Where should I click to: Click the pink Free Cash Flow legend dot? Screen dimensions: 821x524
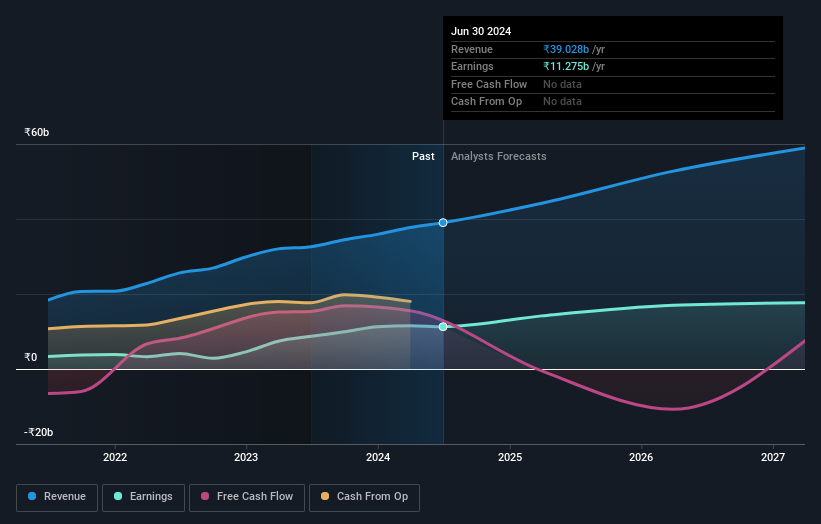(205, 496)
